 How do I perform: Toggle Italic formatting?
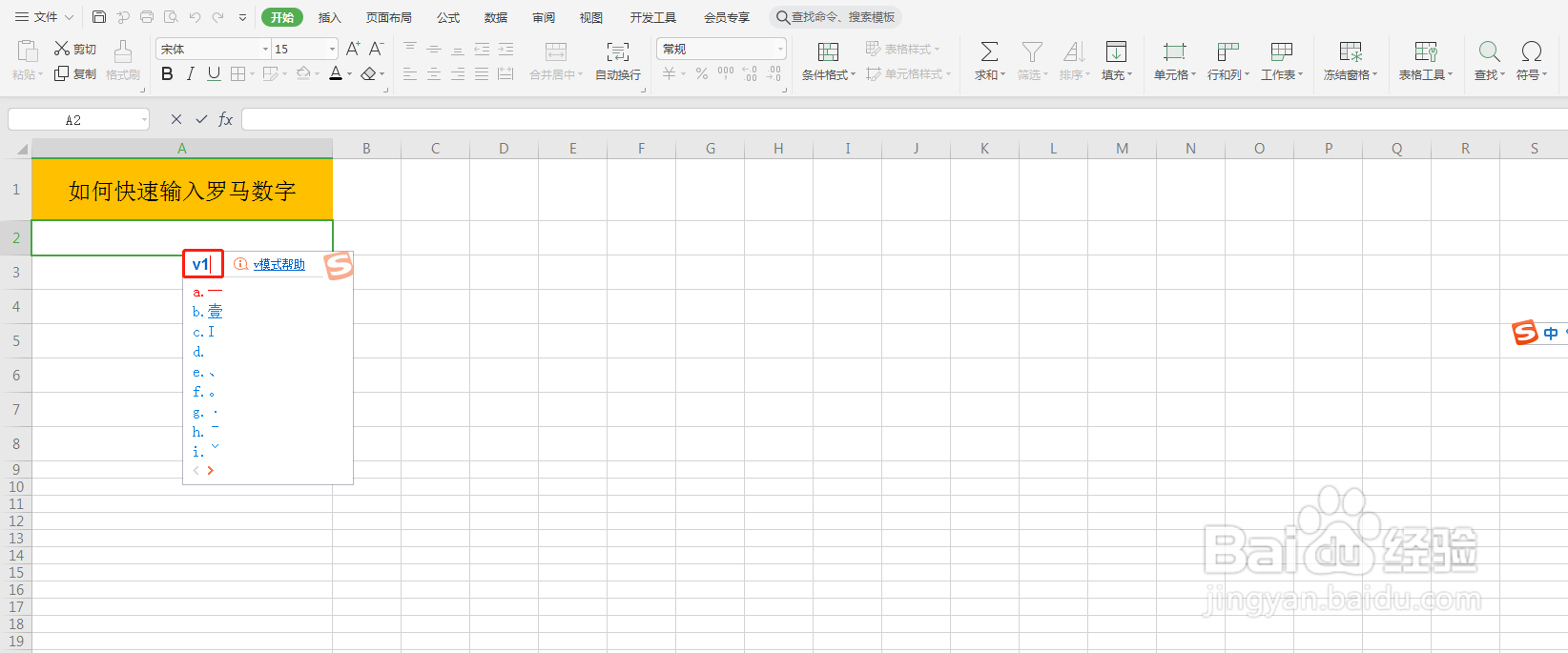point(191,73)
